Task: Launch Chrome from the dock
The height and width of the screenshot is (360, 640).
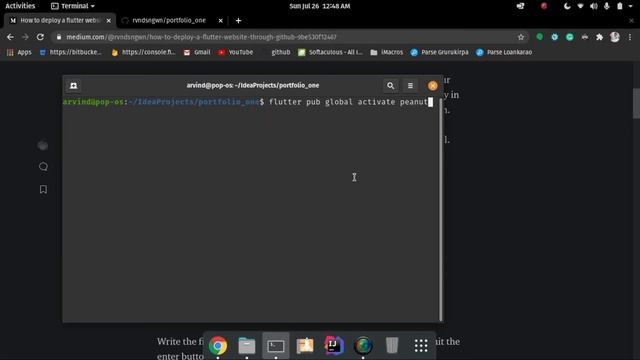Action: coord(218,346)
